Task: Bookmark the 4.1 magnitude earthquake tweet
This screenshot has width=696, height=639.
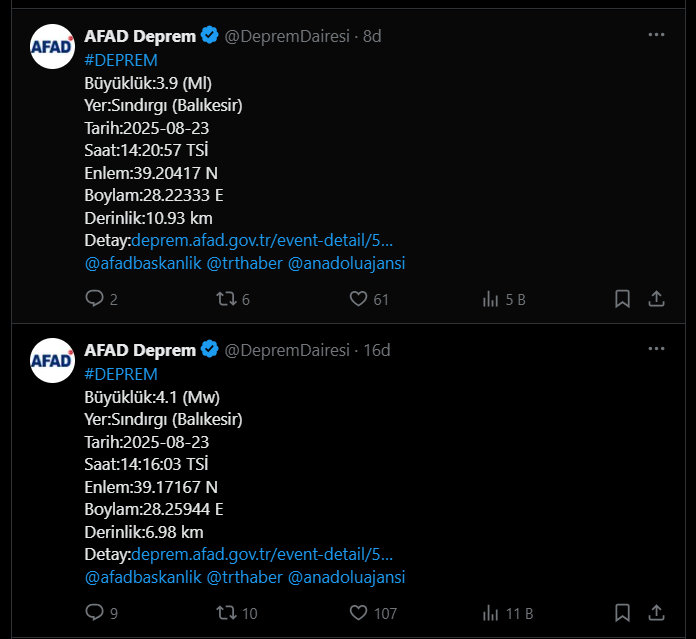Action: click(x=622, y=613)
